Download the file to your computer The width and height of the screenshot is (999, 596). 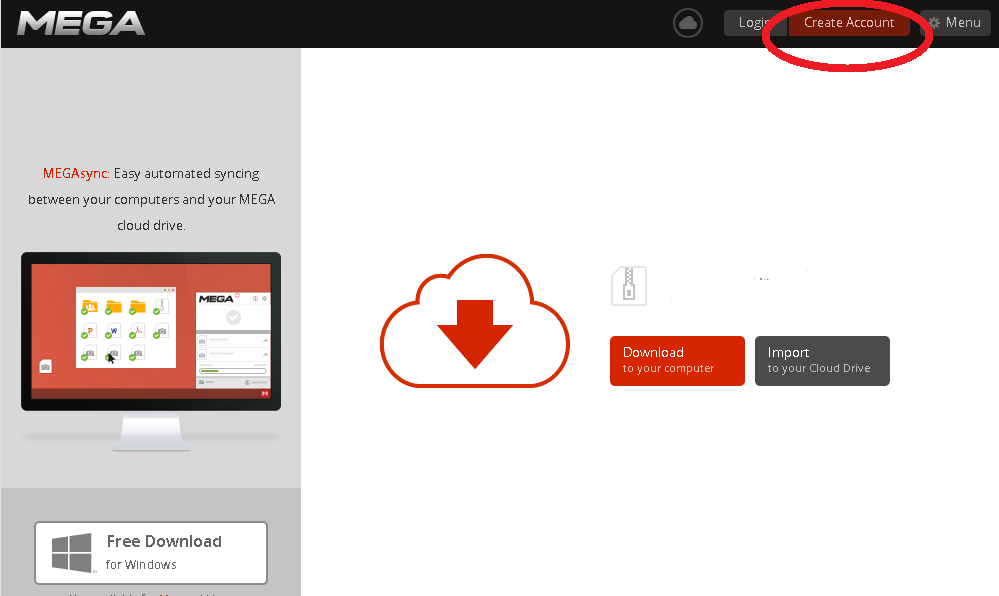coord(677,361)
